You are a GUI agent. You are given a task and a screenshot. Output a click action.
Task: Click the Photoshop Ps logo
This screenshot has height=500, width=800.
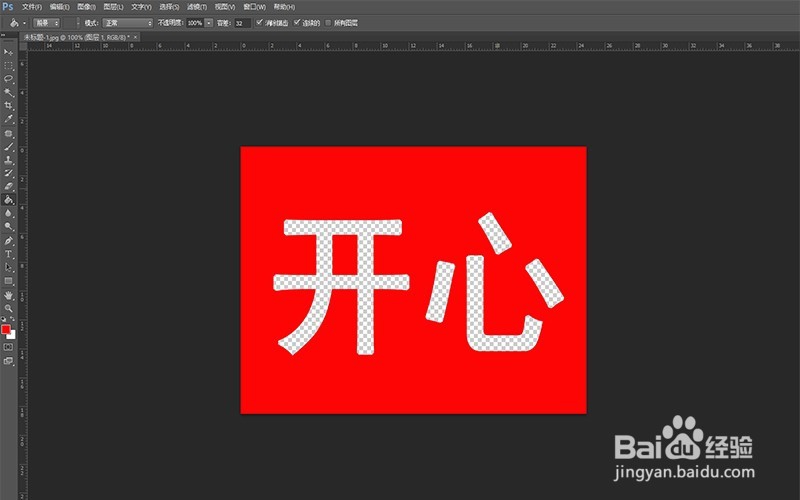click(8, 7)
